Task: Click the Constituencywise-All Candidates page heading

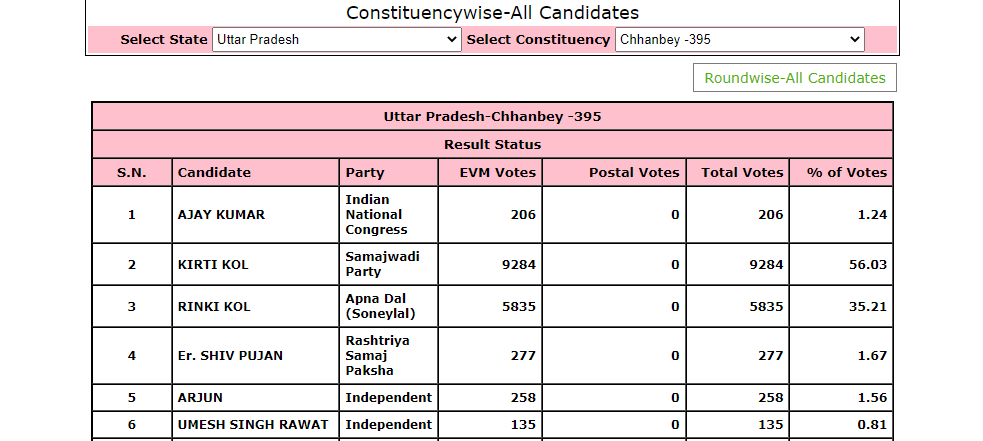Action: point(492,13)
